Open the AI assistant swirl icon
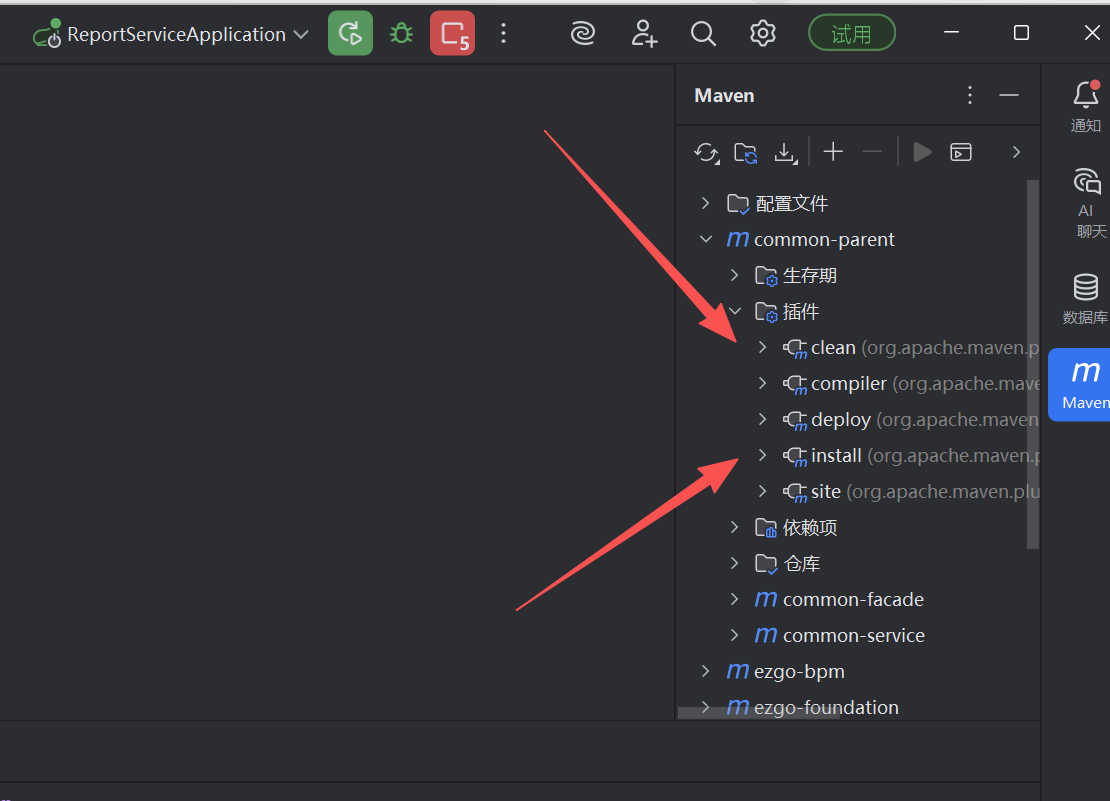Screen dimensions: 1110x801 583,33
